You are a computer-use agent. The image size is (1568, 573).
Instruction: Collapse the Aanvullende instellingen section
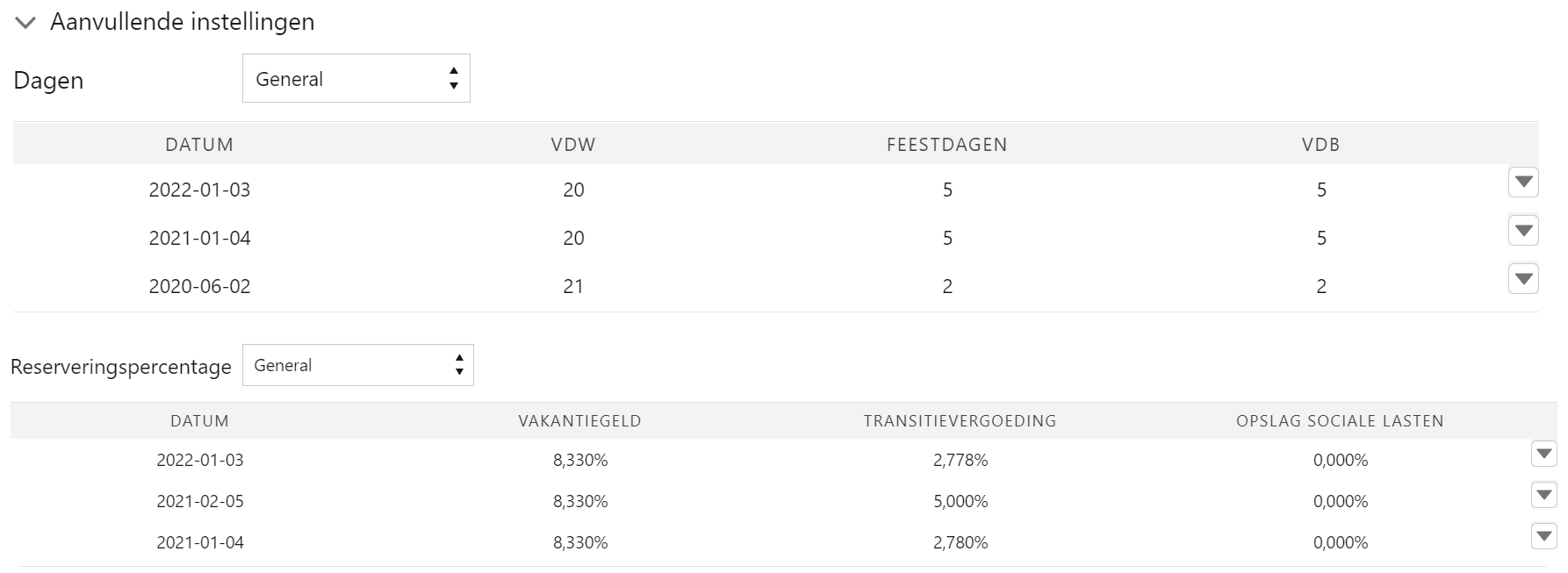[25, 23]
